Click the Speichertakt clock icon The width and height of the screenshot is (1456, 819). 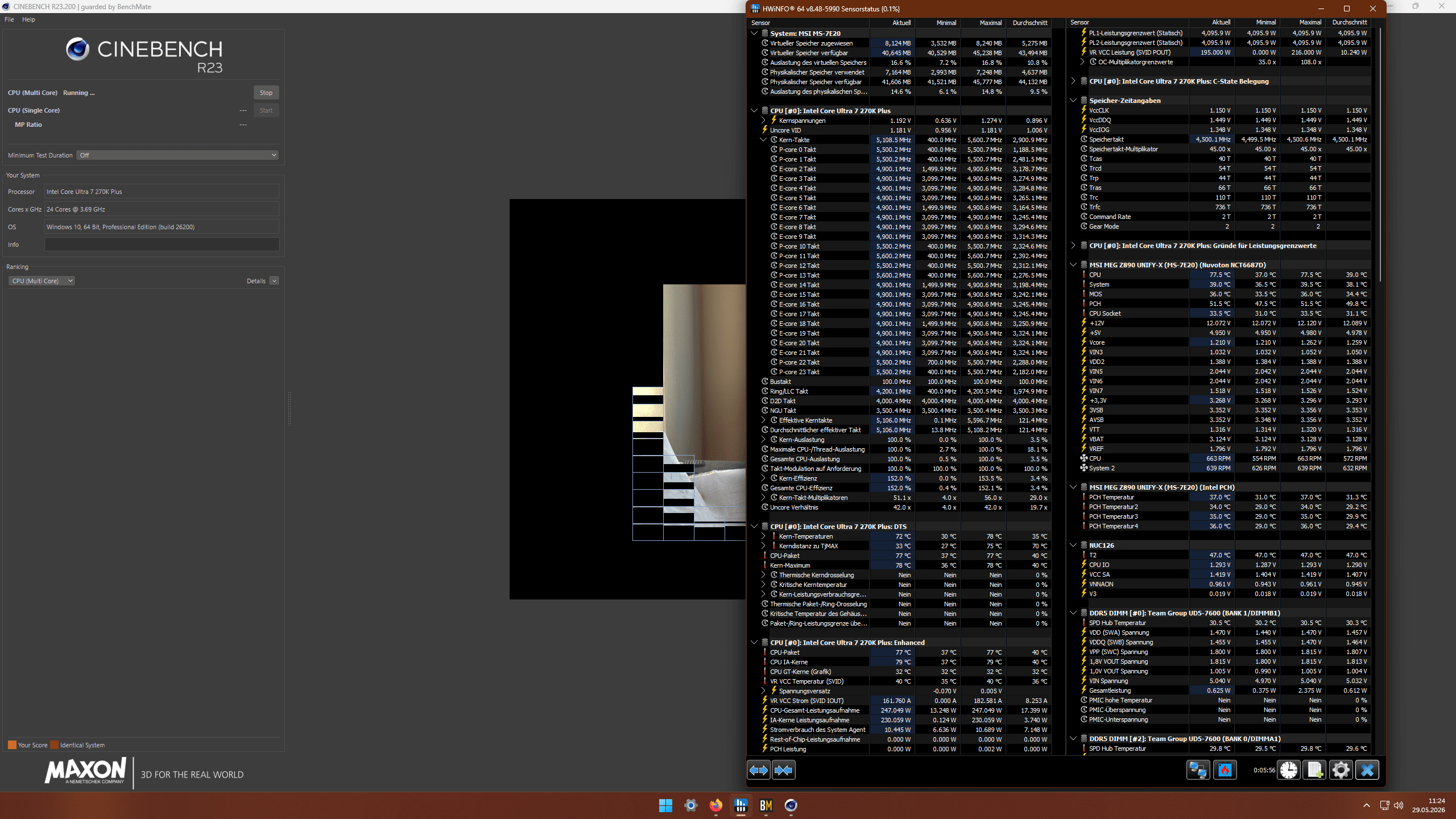[x=1083, y=139]
